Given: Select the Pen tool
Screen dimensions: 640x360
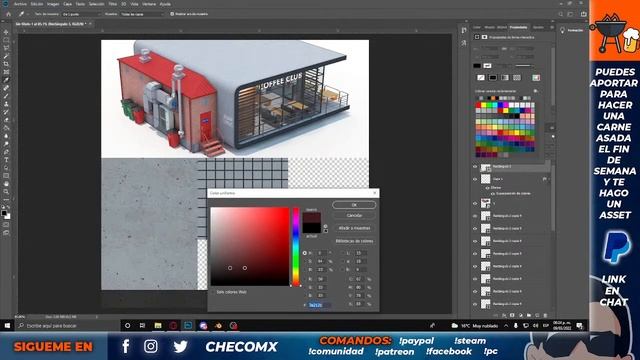Looking at the screenshot, I should tap(6, 152).
